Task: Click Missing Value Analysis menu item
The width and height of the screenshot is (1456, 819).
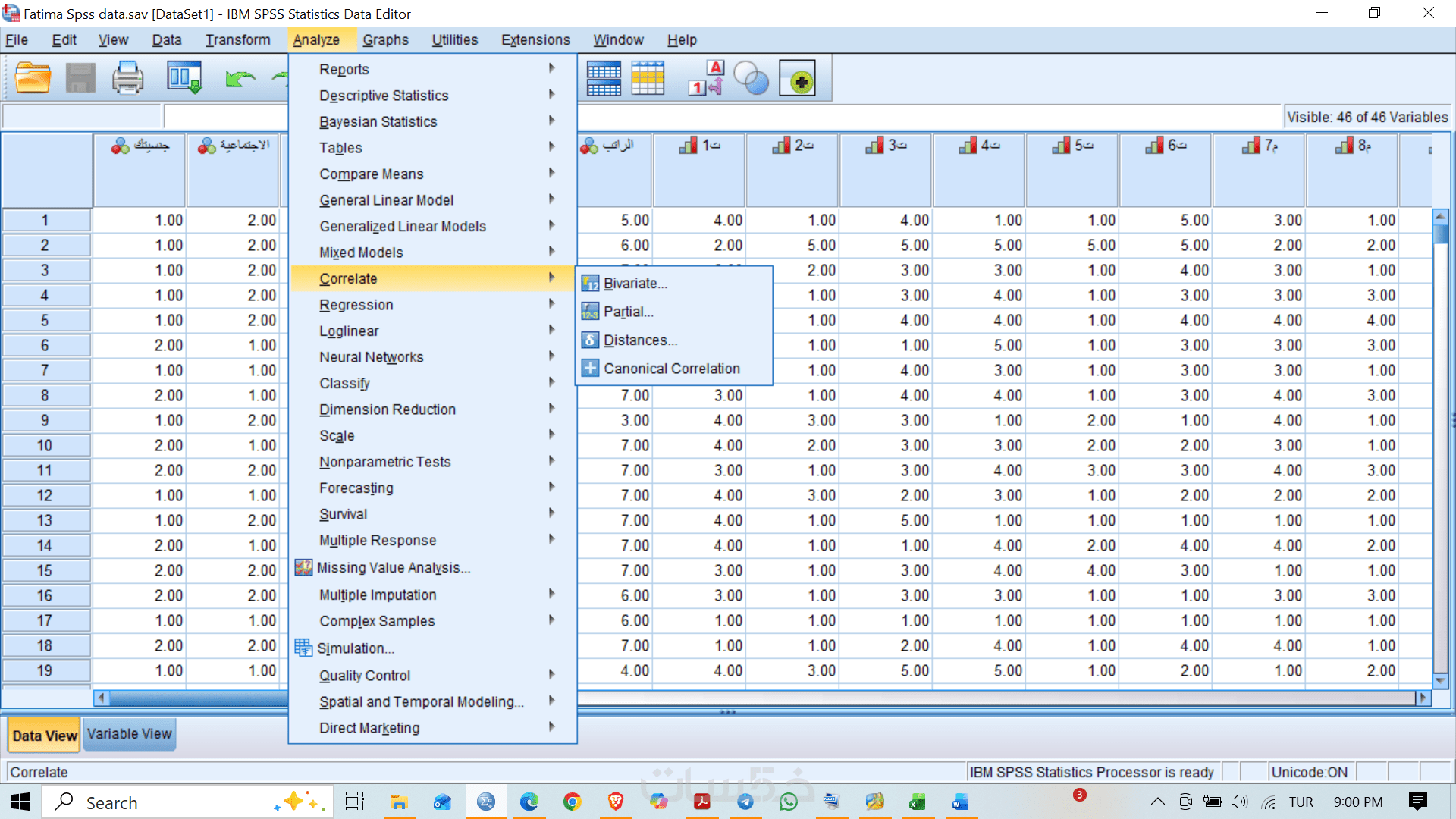Action: tap(393, 568)
